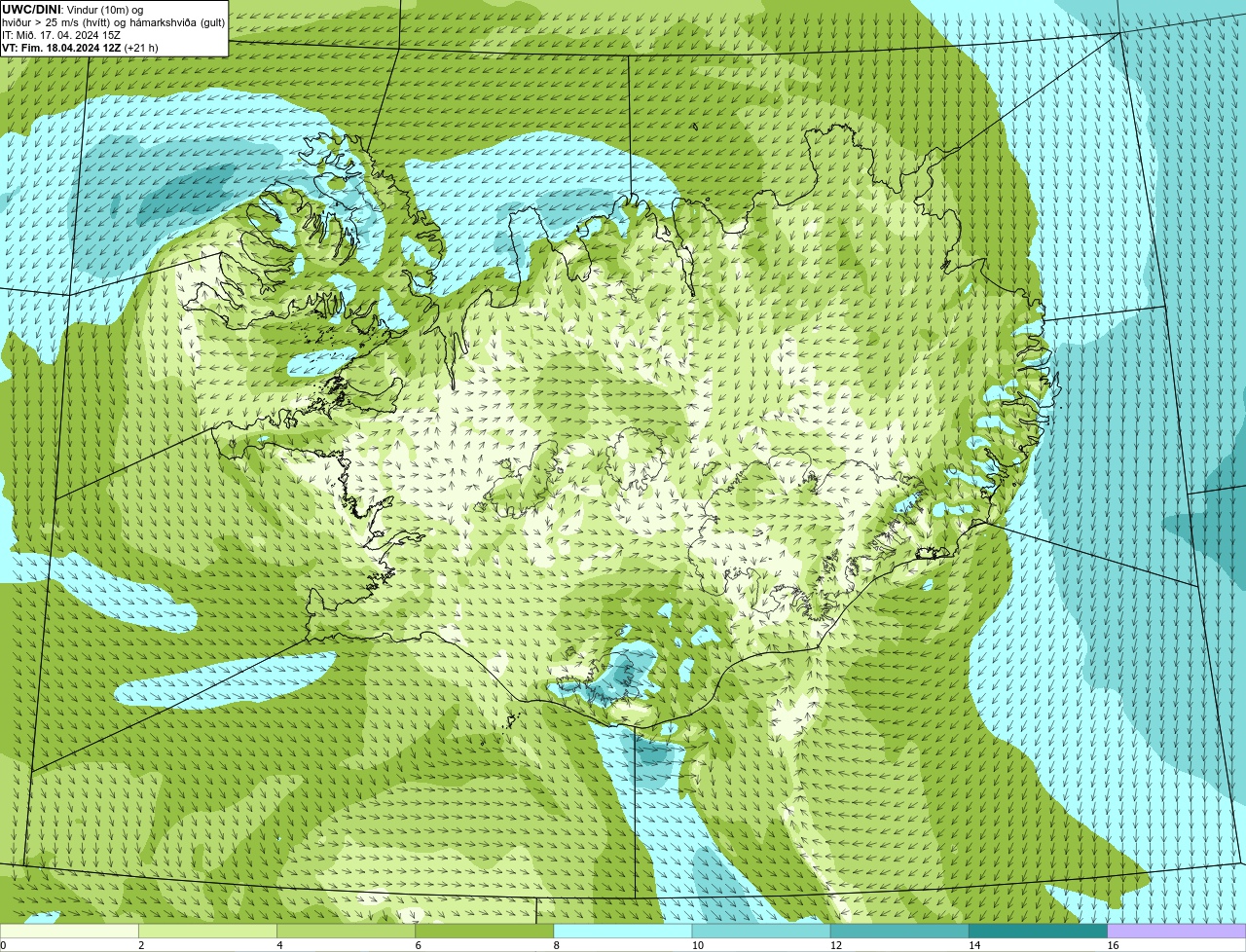Screen dimensions: 1246x952
Task: Click the legend tick label "14"
Action: pos(974,945)
